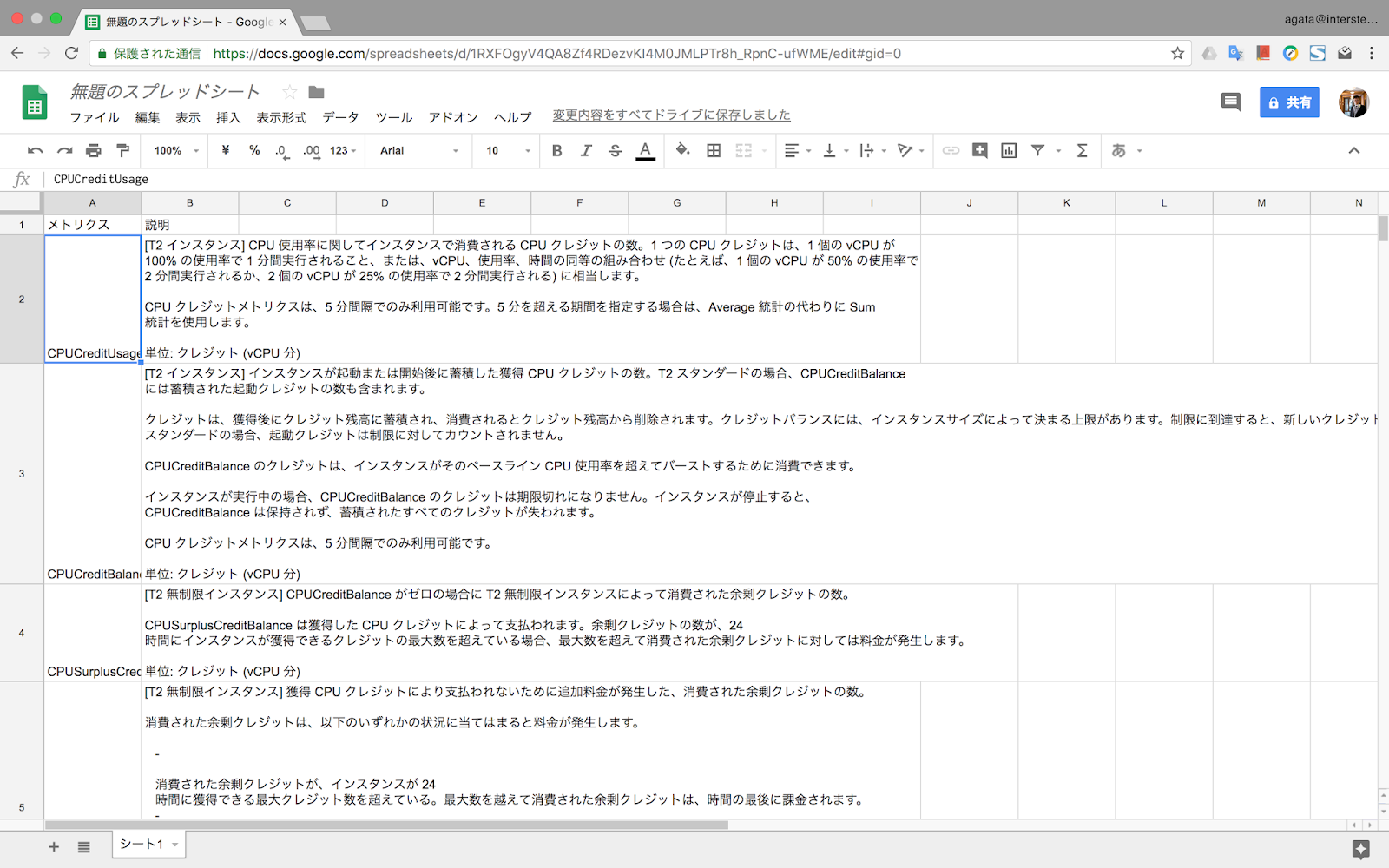
Task: Click the browser back button
Action: [x=17, y=54]
